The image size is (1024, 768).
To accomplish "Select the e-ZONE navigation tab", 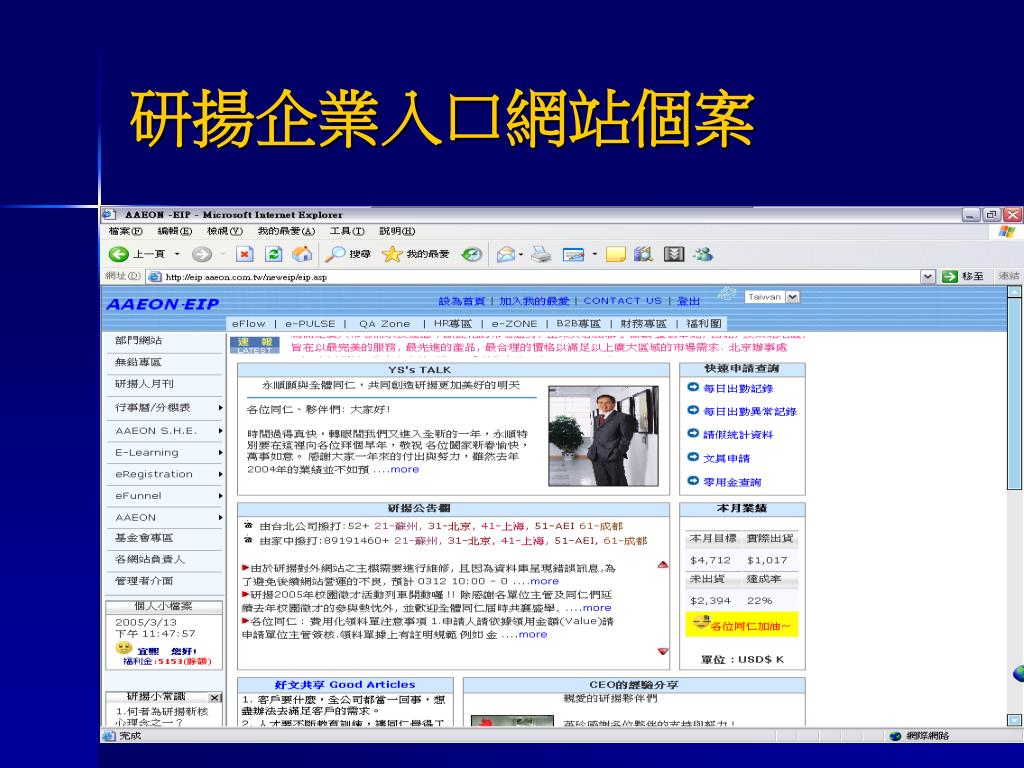I will (x=515, y=323).
